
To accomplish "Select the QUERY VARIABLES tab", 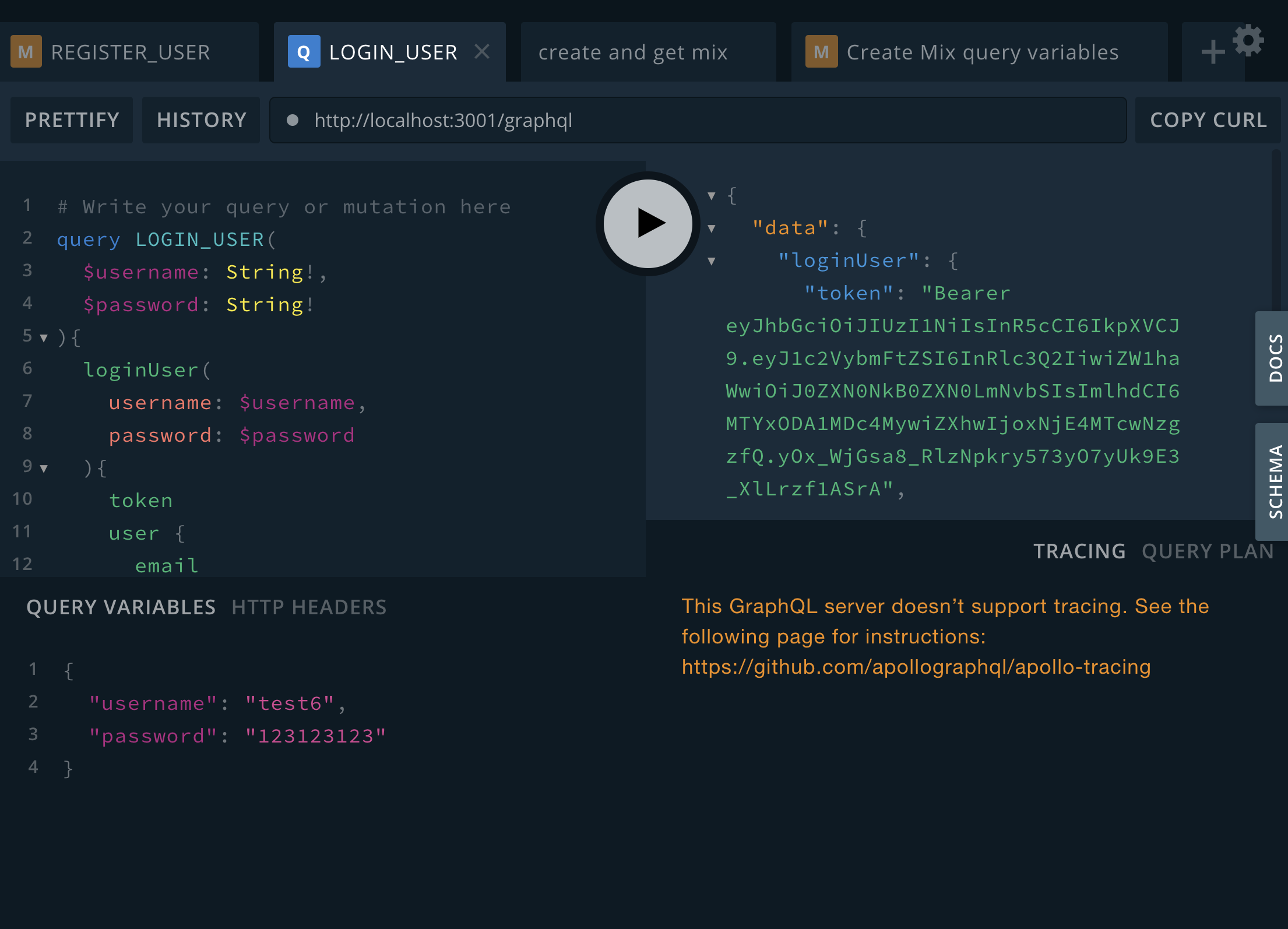I will coord(121,607).
